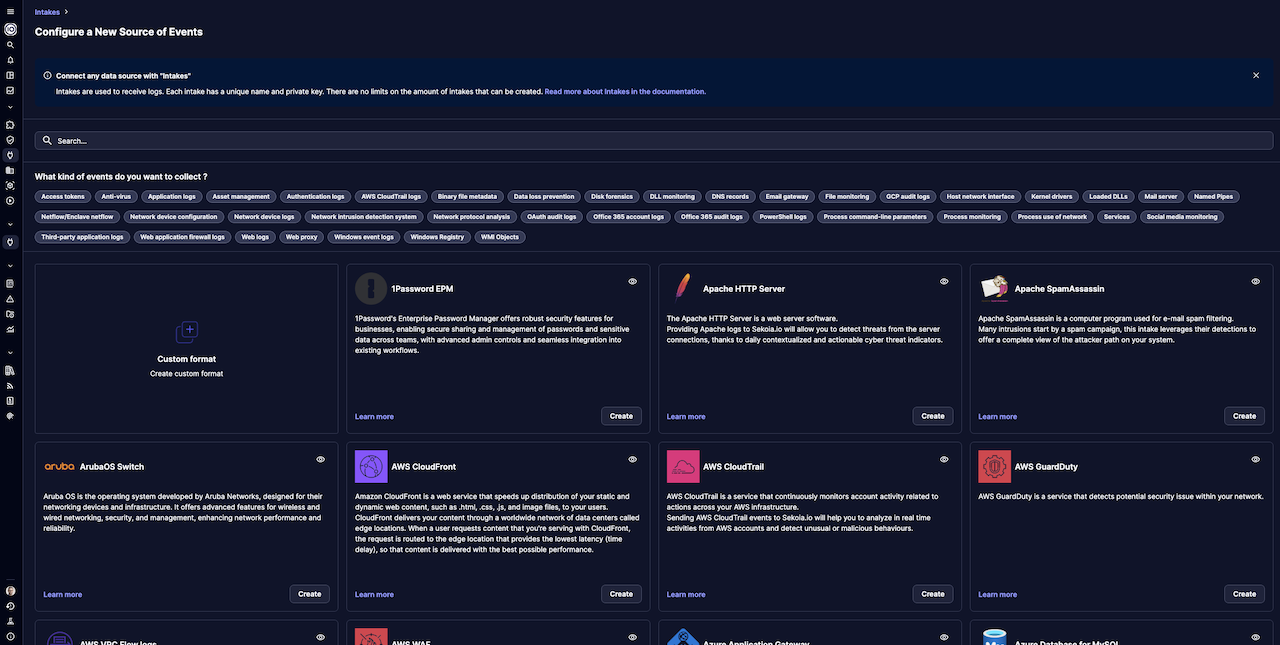The image size is (1280, 645).
Task: Click the AWS CloudFront logo
Action: coord(371,466)
